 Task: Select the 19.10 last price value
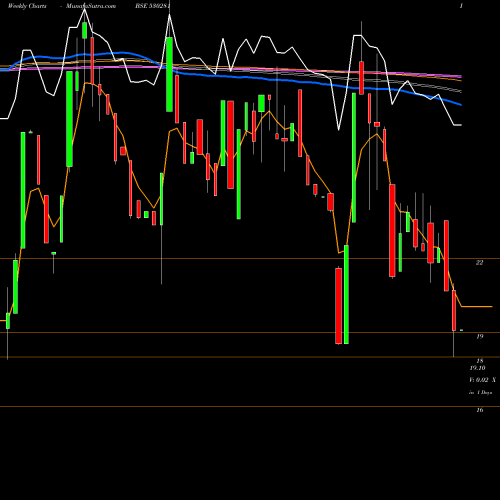pyautogui.click(x=477, y=368)
